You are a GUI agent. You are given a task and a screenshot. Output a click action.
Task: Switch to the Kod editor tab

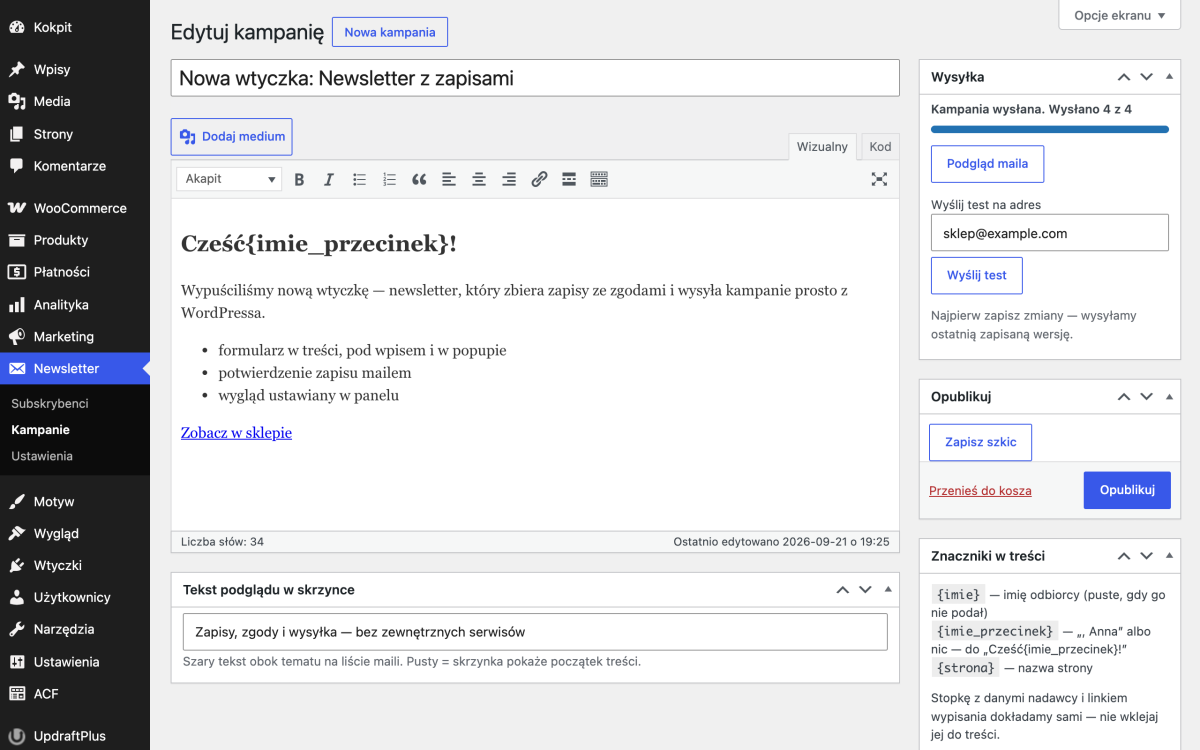[880, 146]
